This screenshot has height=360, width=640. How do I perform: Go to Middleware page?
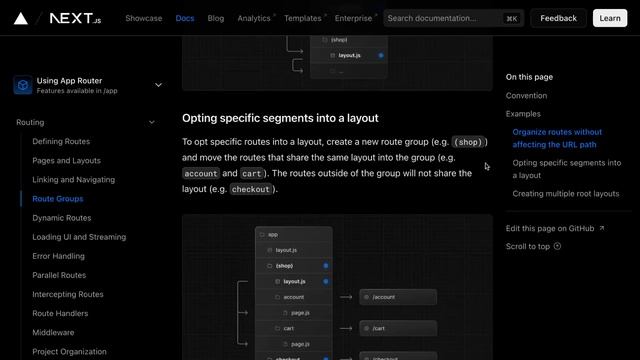click(x=53, y=332)
